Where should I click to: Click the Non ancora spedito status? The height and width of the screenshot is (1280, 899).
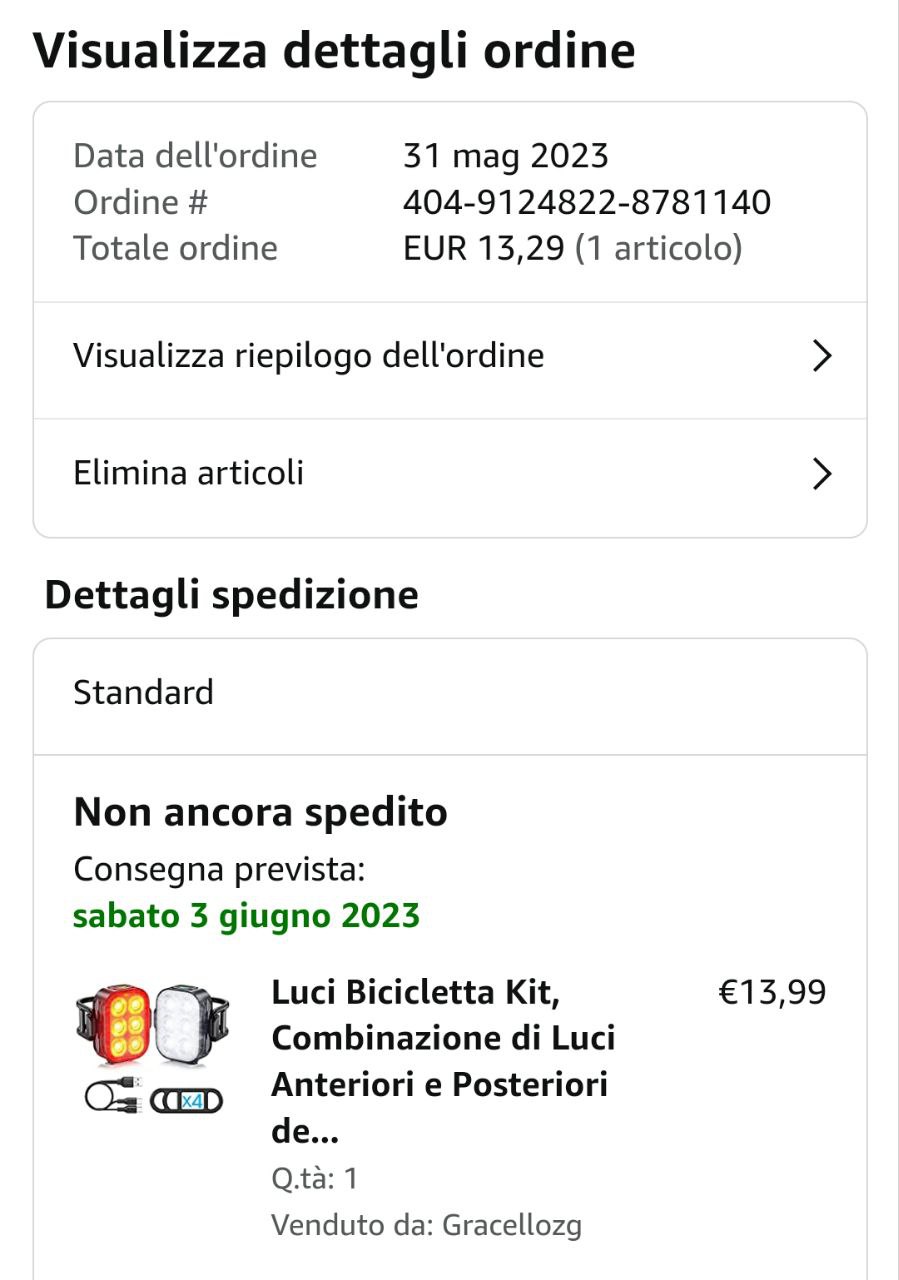pos(260,813)
